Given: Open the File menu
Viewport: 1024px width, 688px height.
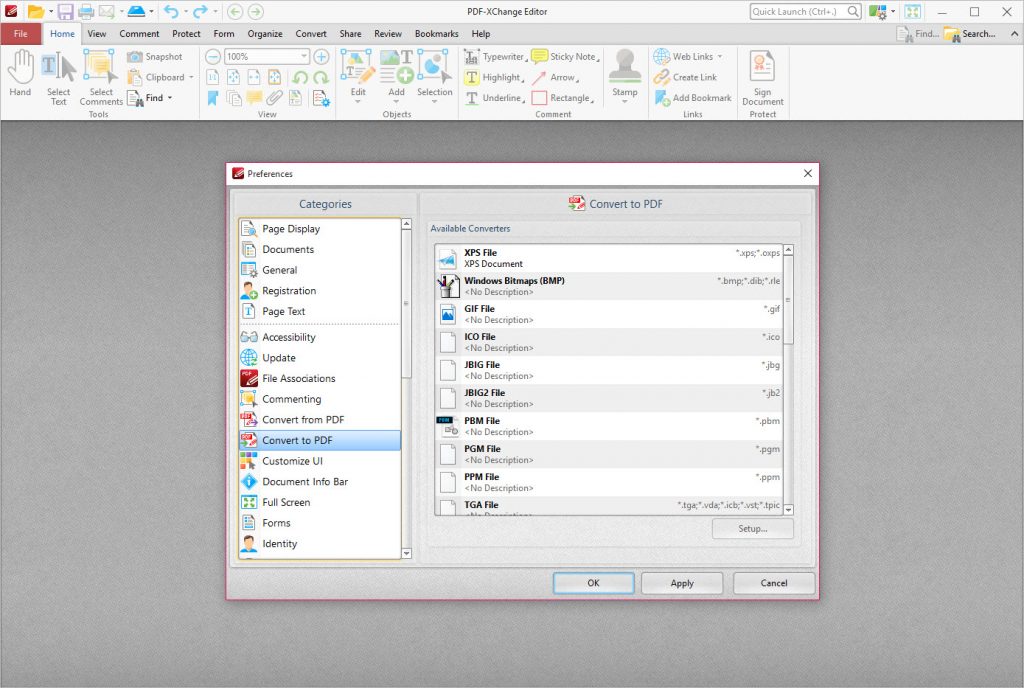Looking at the screenshot, I should click(21, 34).
